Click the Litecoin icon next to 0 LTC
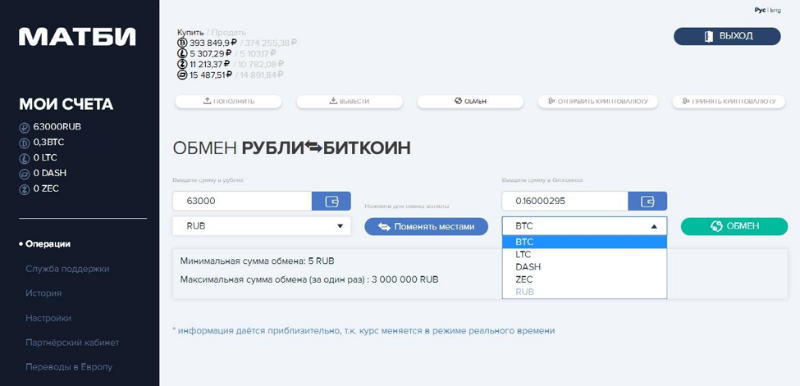 click(23, 158)
